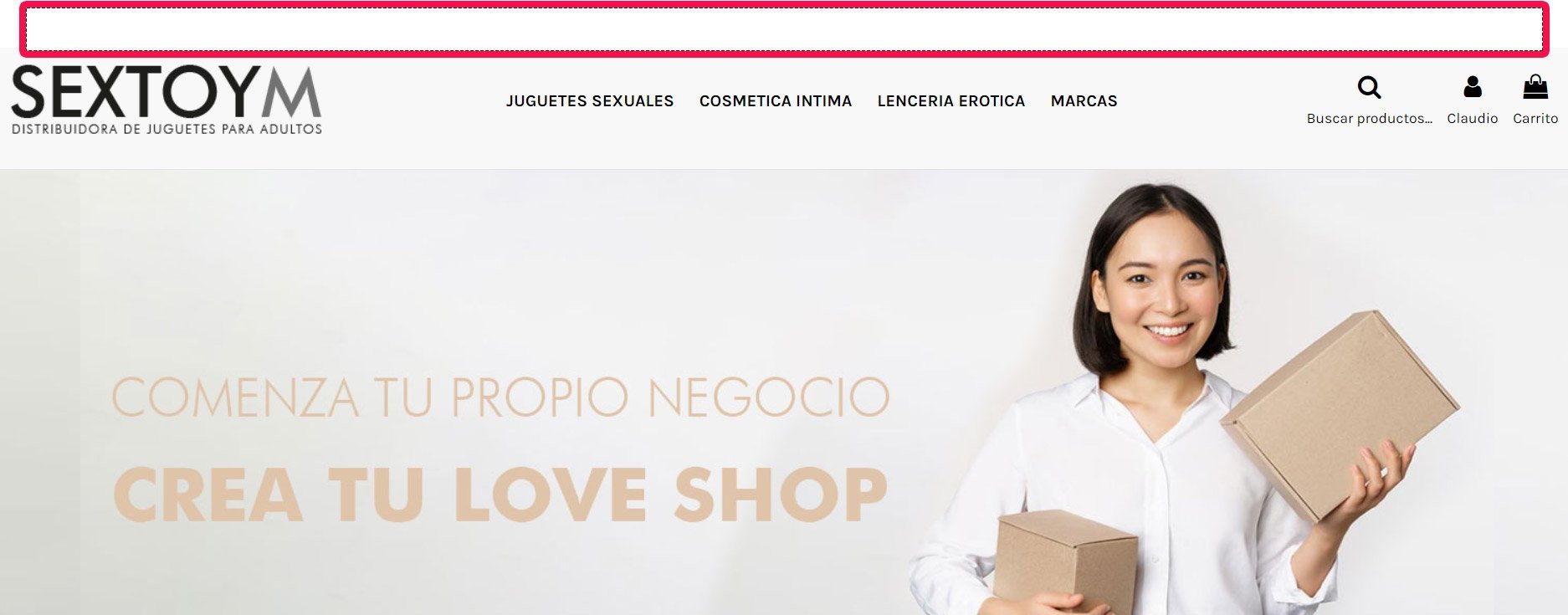Viewport: 1568px width, 615px height.
Task: Open the shopping bag cart icon
Action: click(1535, 86)
